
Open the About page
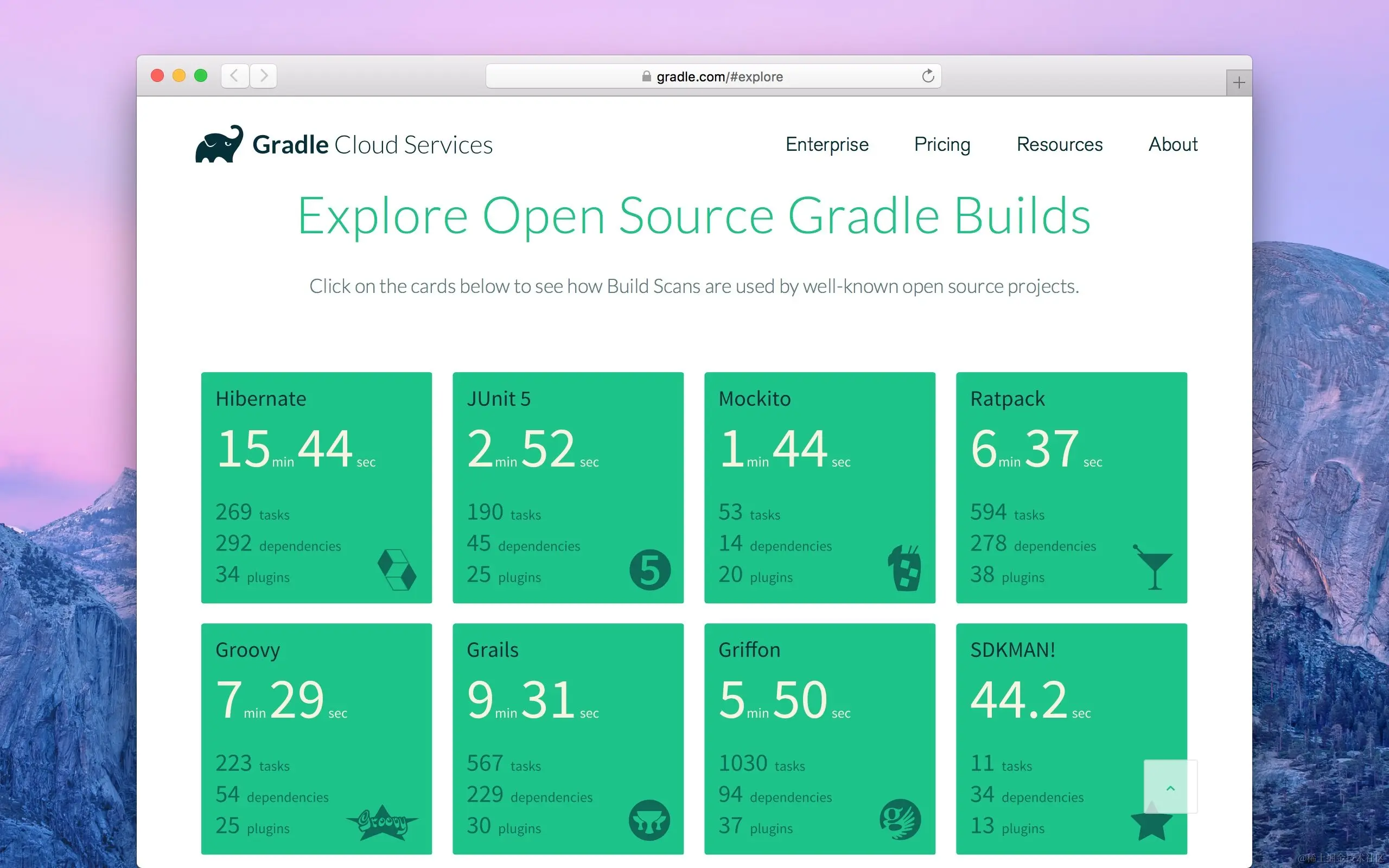point(1172,145)
